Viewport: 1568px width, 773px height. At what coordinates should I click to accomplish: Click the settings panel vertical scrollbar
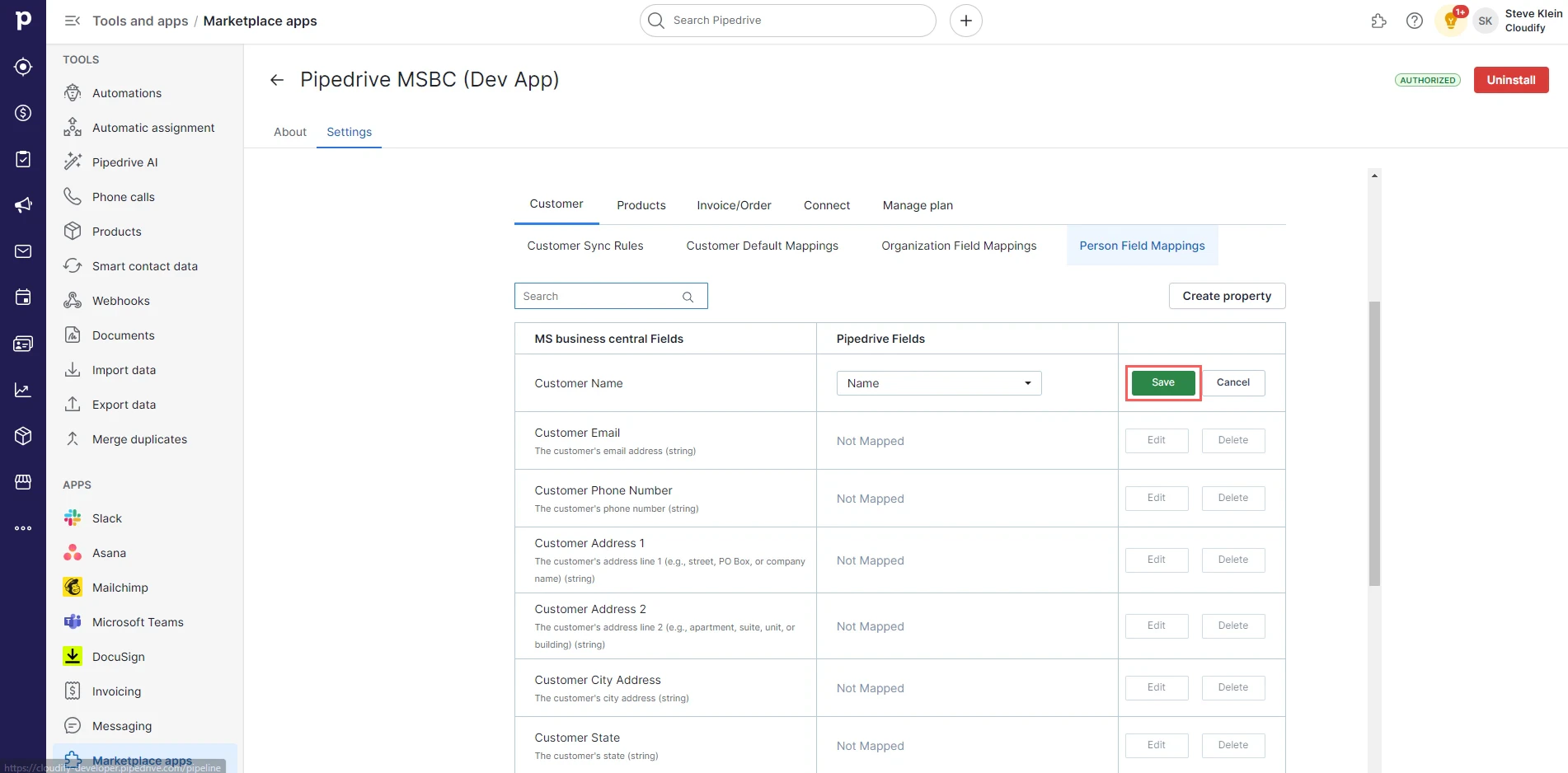pyautogui.click(x=1374, y=444)
